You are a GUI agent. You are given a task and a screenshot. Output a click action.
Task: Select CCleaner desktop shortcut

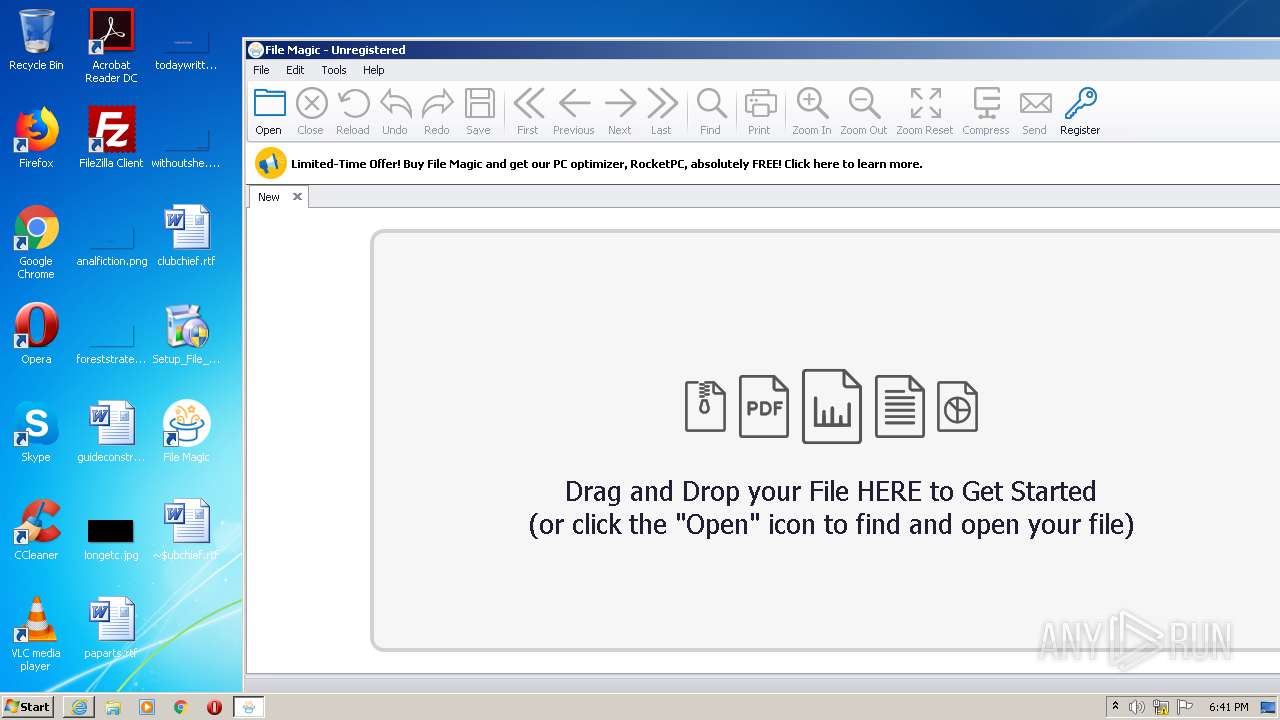click(36, 530)
